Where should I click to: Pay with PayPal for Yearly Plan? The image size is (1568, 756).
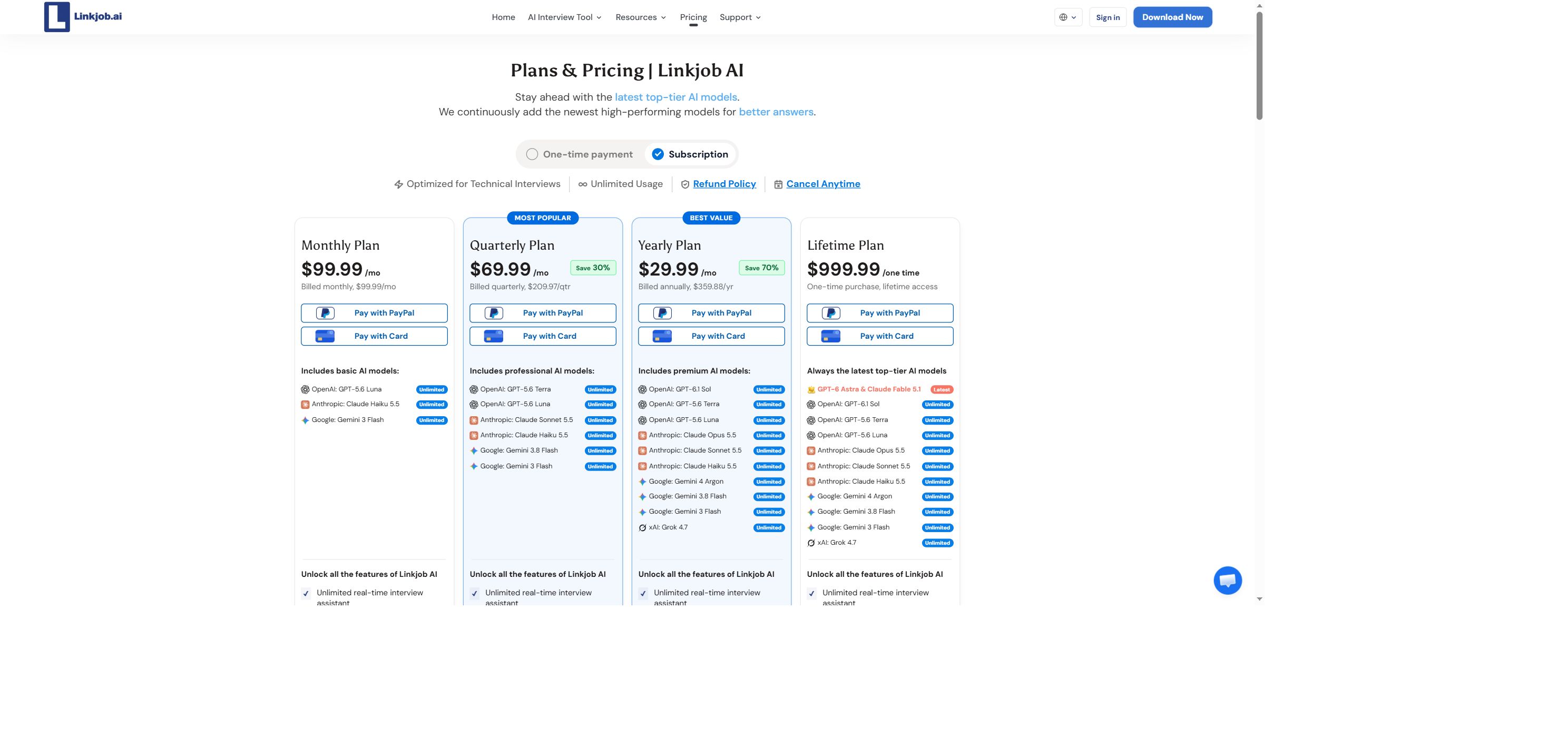711,313
